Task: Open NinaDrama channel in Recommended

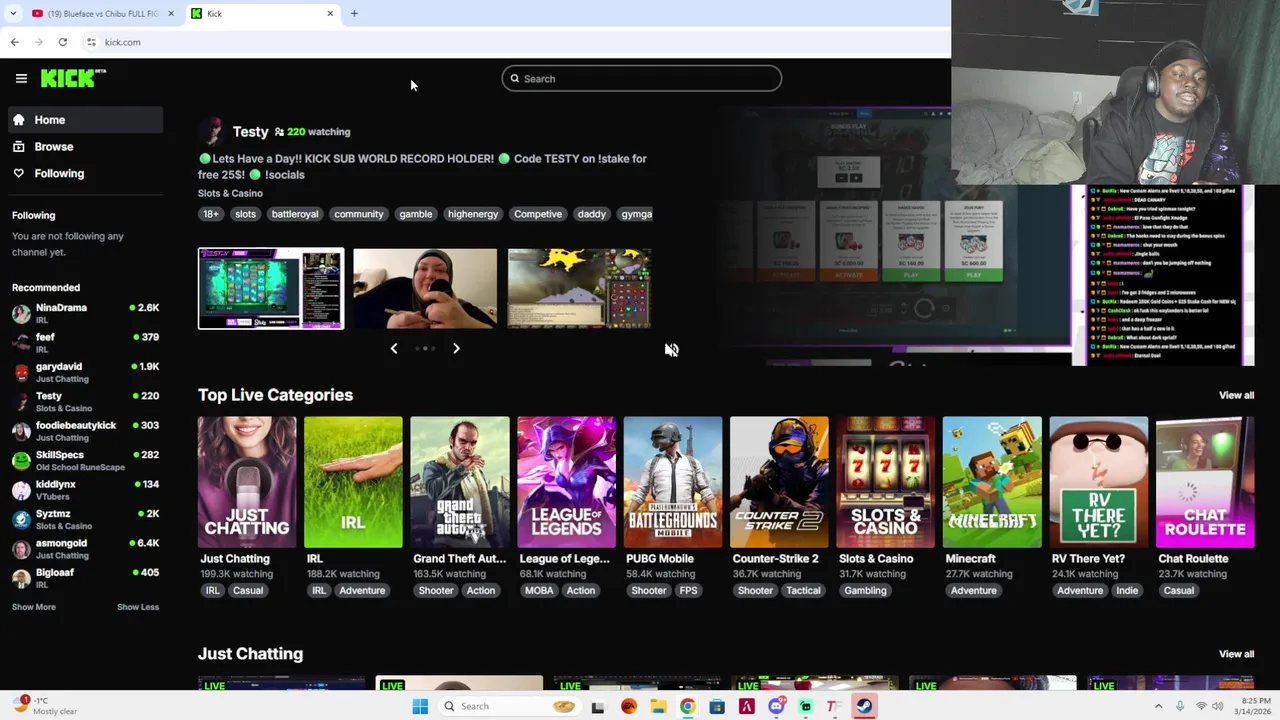Action: 85,313
